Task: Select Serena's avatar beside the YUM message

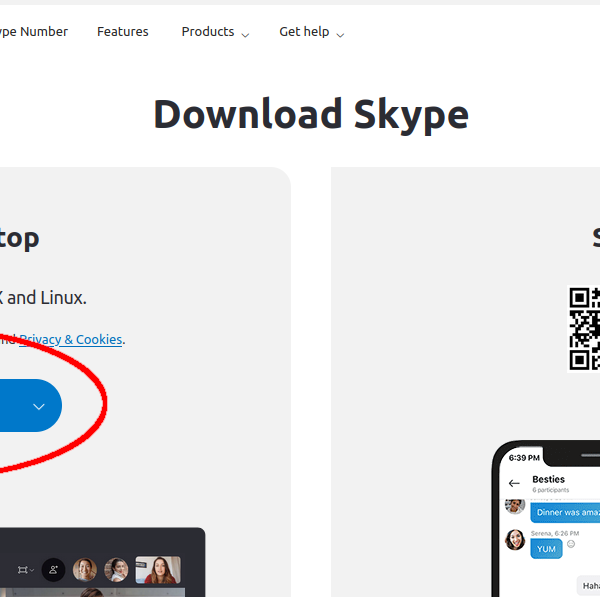Action: pyautogui.click(x=515, y=540)
